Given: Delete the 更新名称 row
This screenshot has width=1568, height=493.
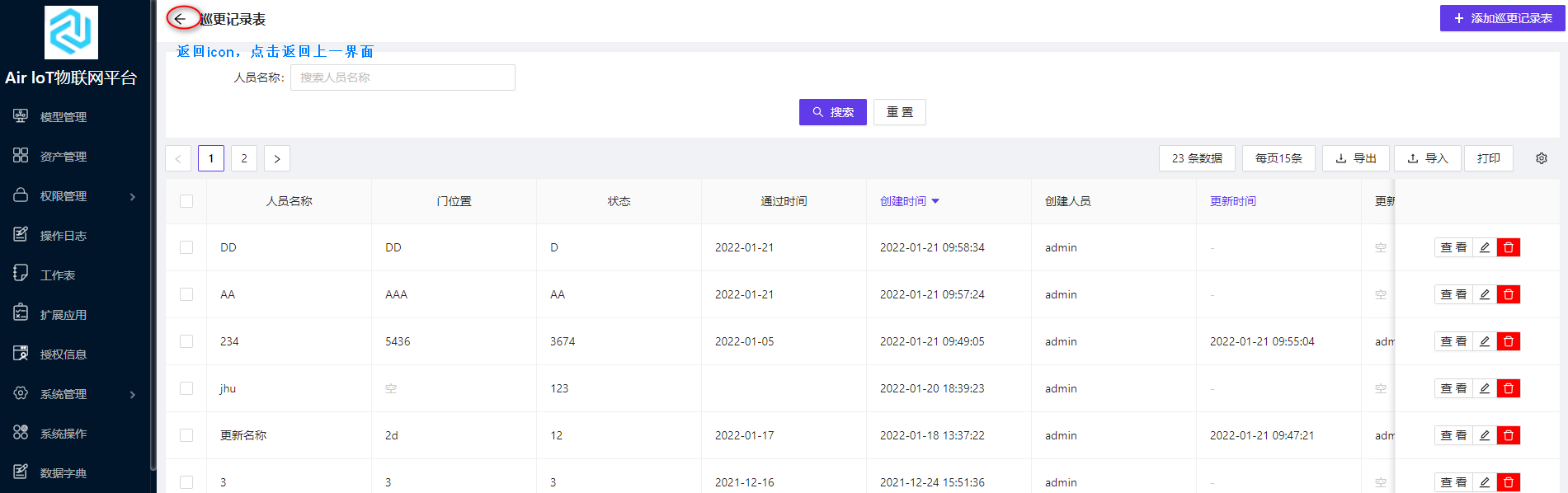Looking at the screenshot, I should tap(1509, 435).
